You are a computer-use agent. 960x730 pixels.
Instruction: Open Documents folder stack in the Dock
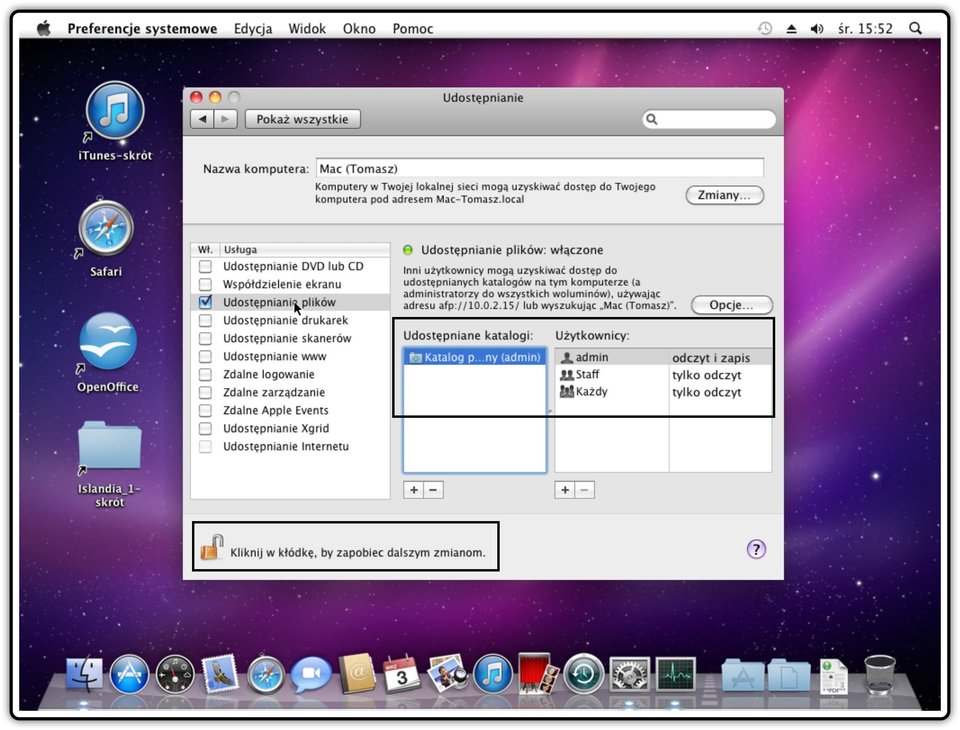[x=789, y=675]
